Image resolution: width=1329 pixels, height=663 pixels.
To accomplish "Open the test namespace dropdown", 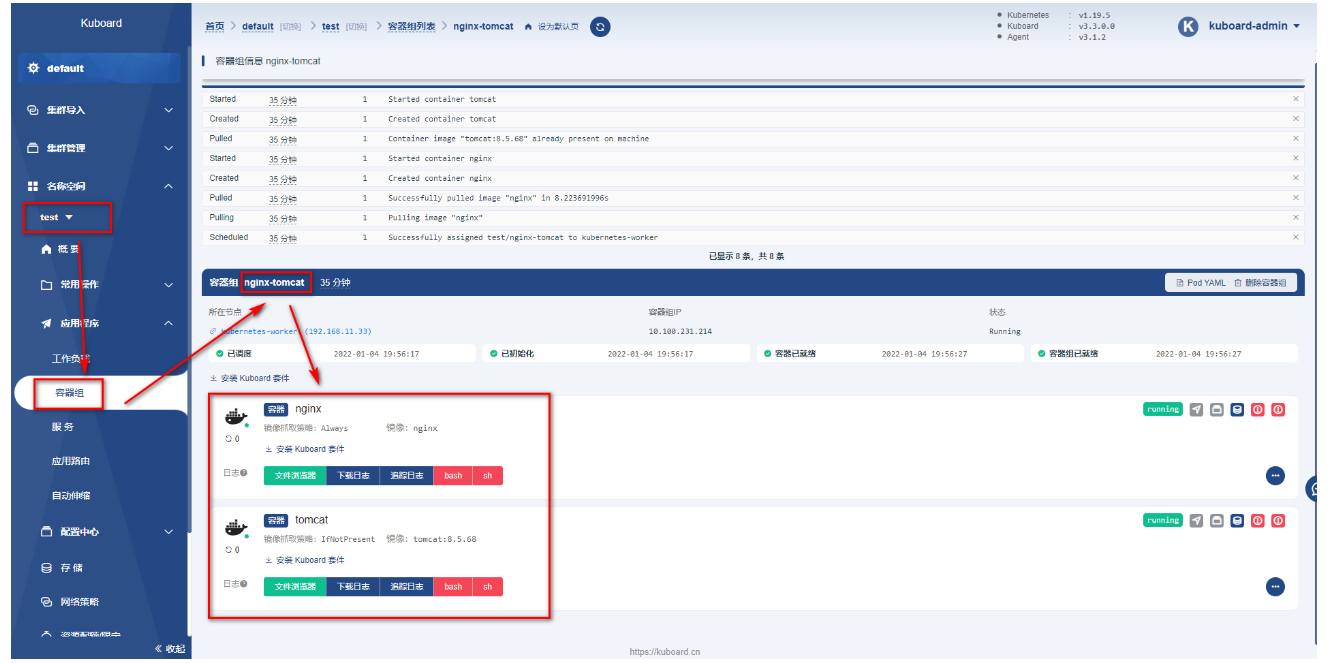I will 57,217.
